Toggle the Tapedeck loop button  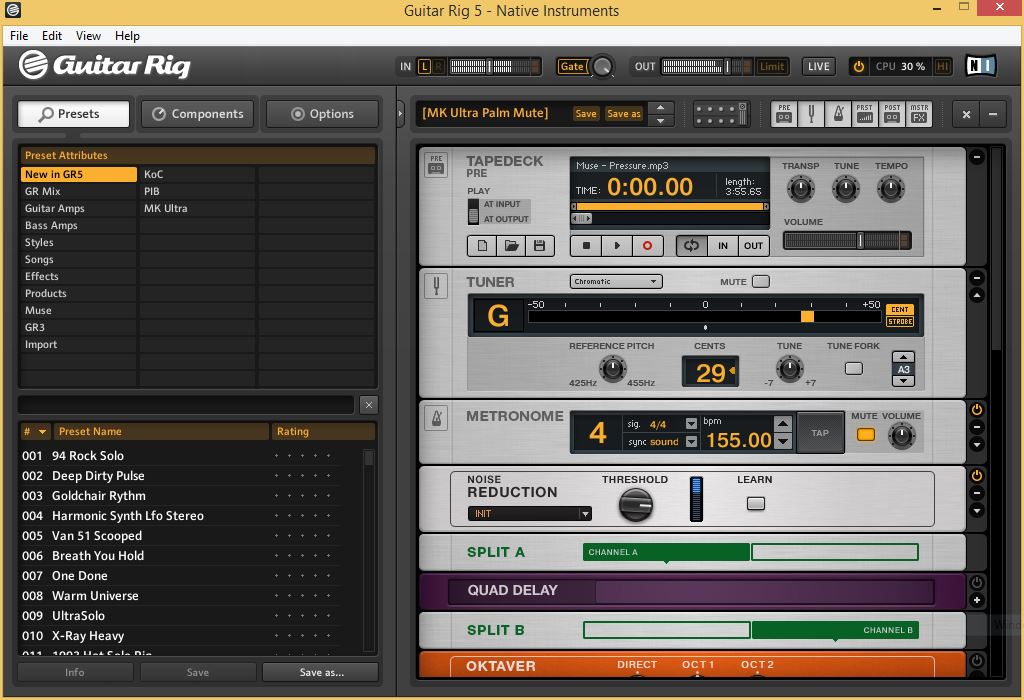pyautogui.click(x=692, y=246)
